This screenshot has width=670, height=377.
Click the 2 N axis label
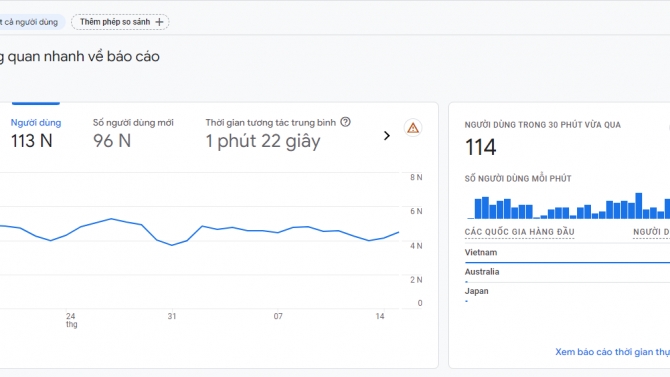[x=416, y=280]
